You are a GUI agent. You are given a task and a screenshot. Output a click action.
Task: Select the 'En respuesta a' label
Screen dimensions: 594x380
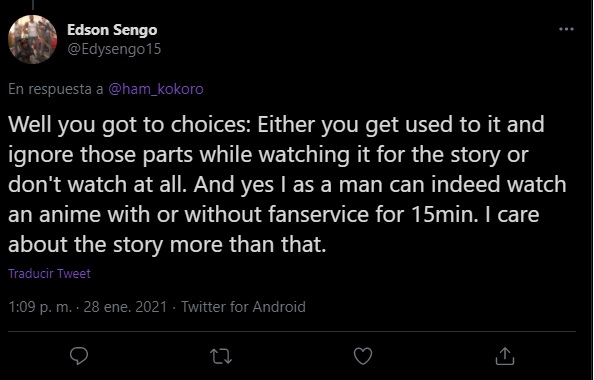pos(56,89)
